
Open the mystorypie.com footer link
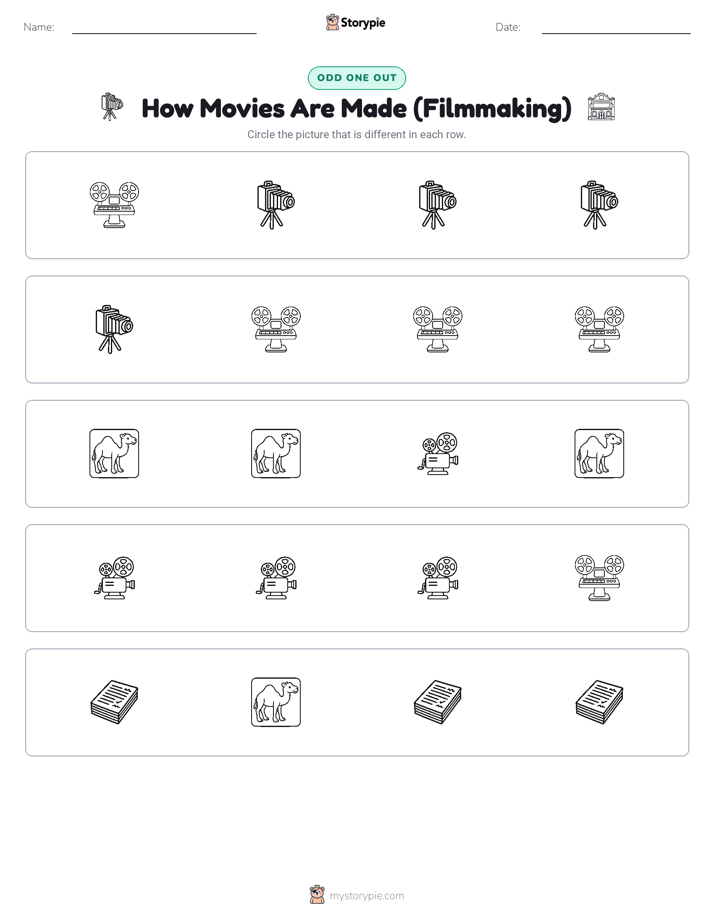366,896
